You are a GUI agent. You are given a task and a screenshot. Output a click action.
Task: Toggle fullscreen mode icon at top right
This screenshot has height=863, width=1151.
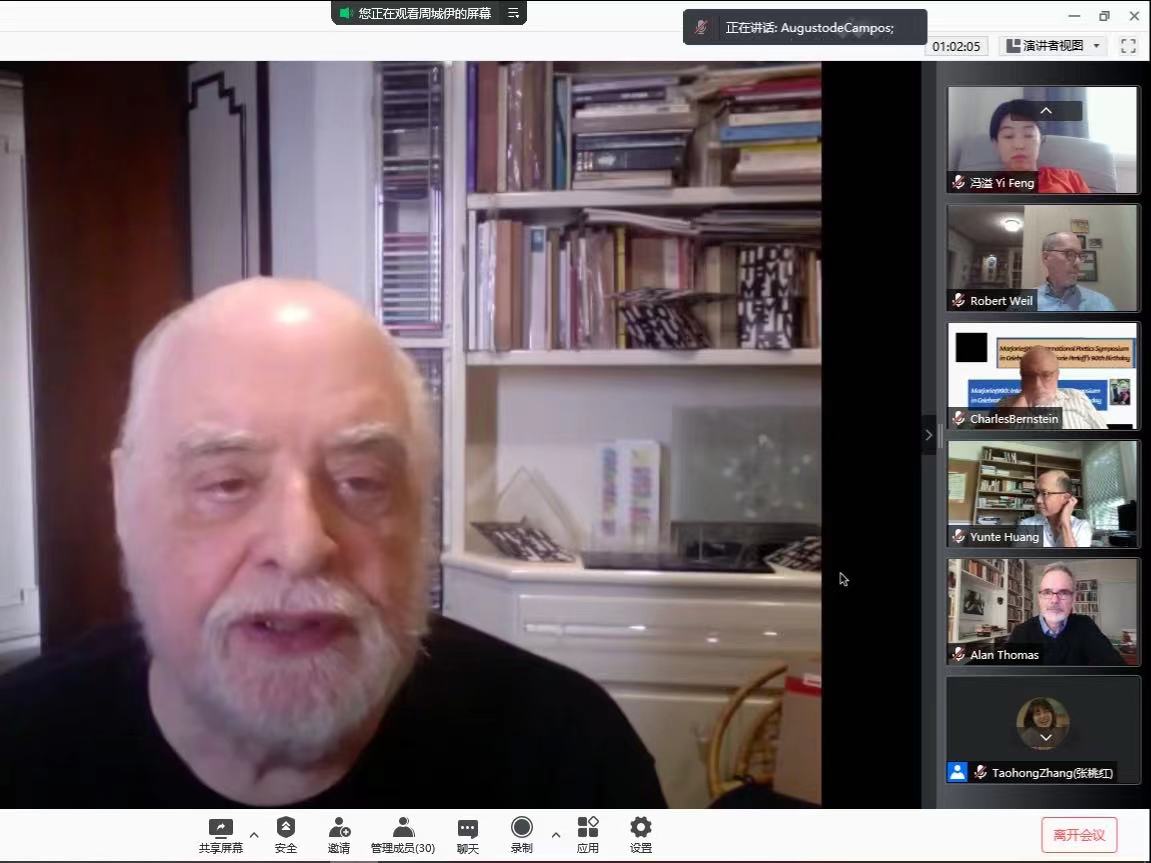click(x=1128, y=46)
